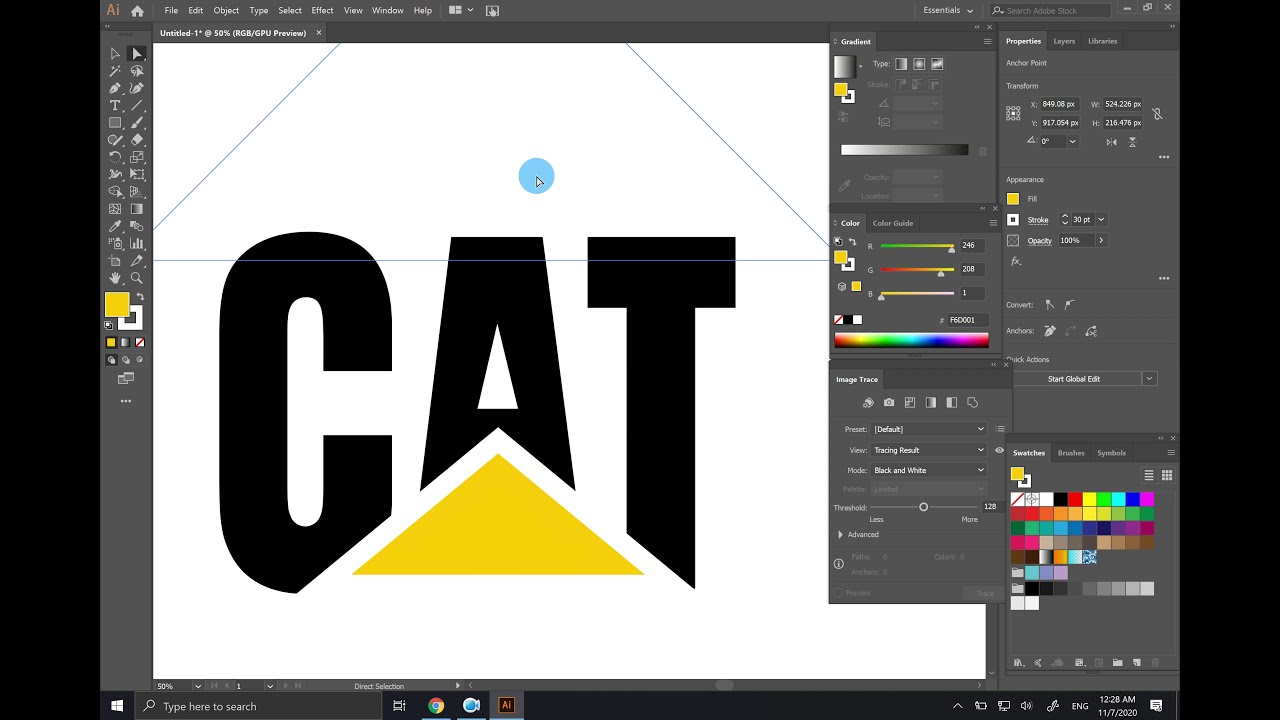This screenshot has width=1280, height=720.
Task: Open the Start Global Edit options dropdown
Action: (1149, 379)
